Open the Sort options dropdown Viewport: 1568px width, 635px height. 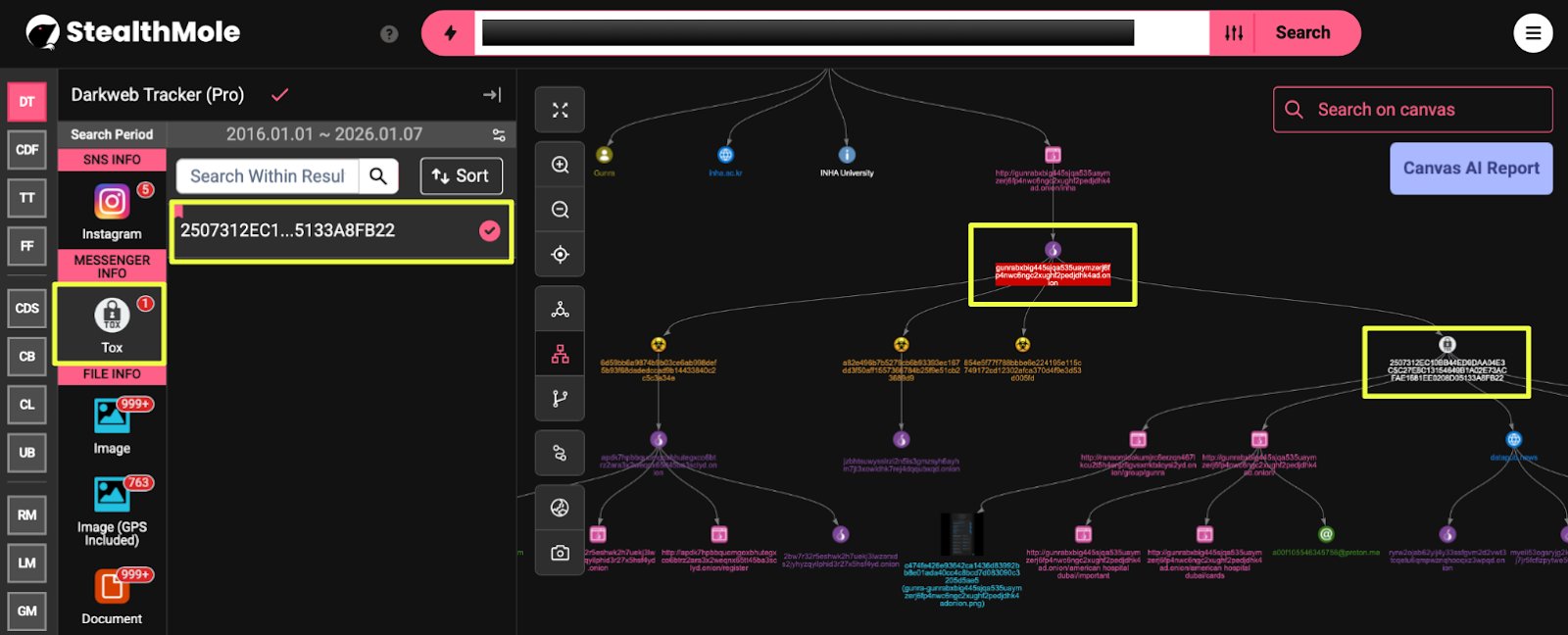(x=461, y=176)
